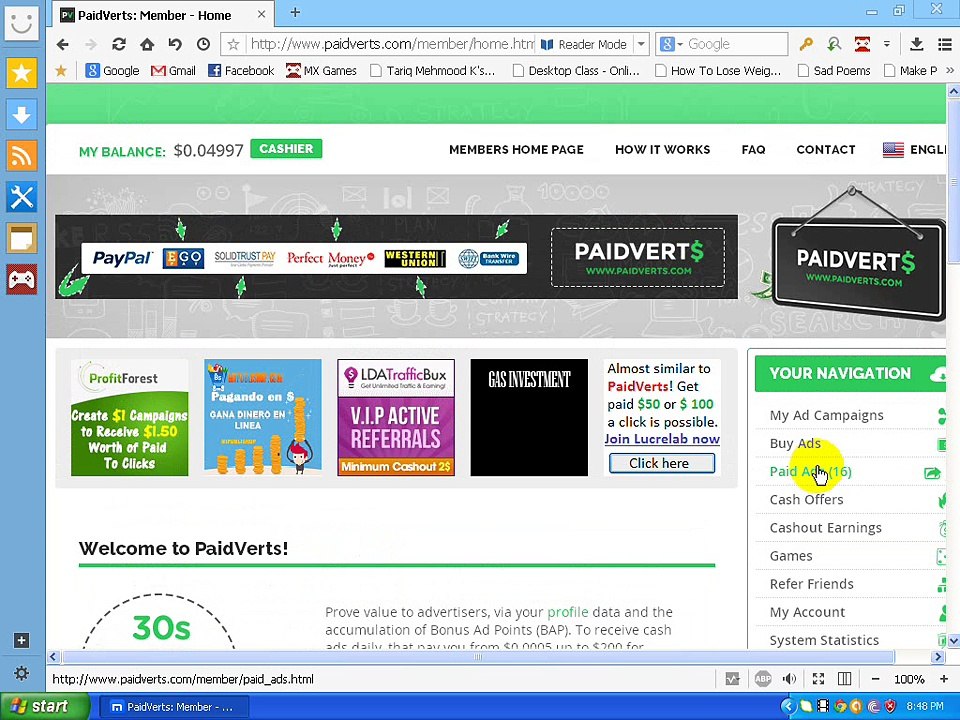This screenshot has height=720, width=960.
Task: Click the Join Lucrelab now link
Action: pos(662,439)
